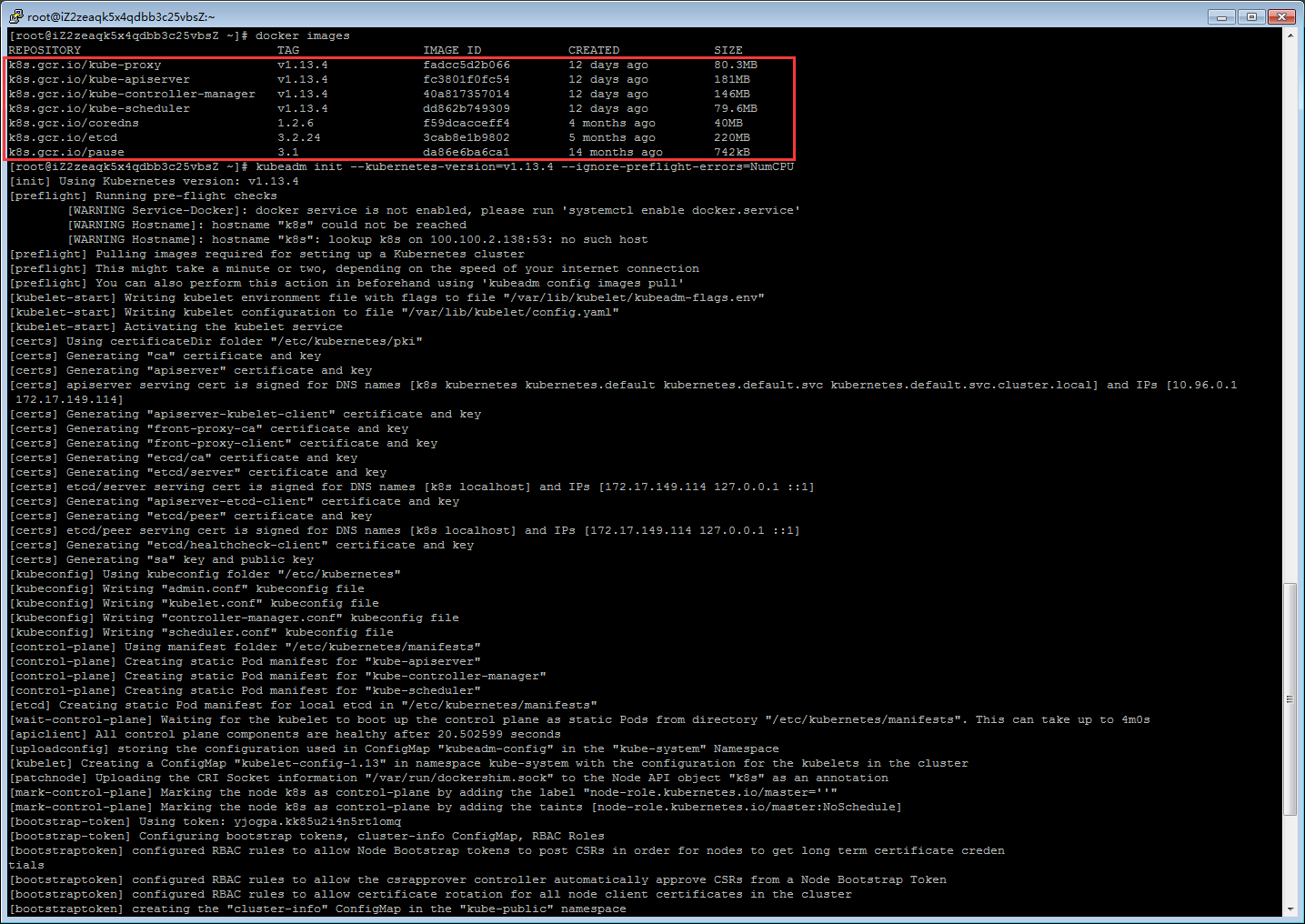This screenshot has width=1305, height=924.
Task: Click the text "20.502599 seconds"
Action: [x=499, y=734]
